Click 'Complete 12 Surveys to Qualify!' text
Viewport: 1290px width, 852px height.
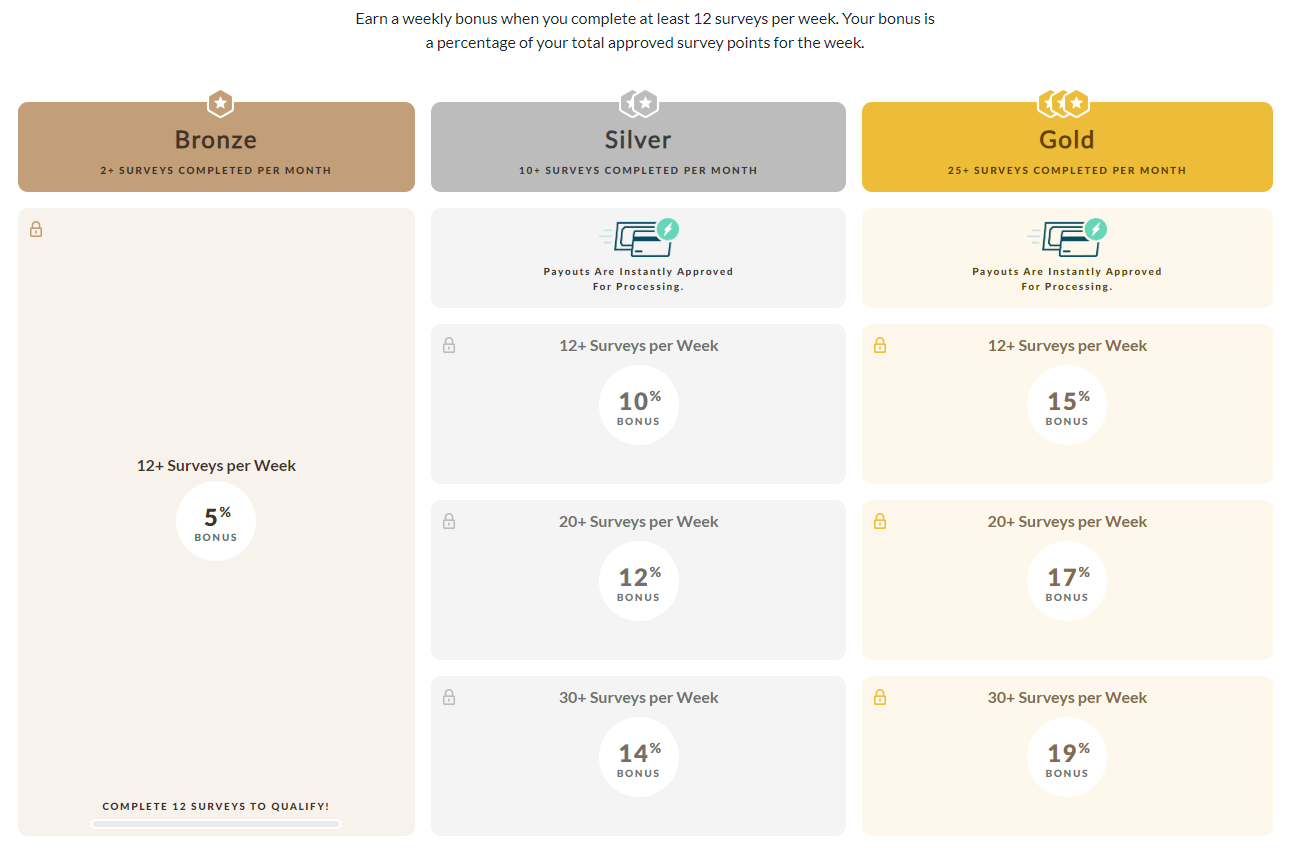[216, 806]
